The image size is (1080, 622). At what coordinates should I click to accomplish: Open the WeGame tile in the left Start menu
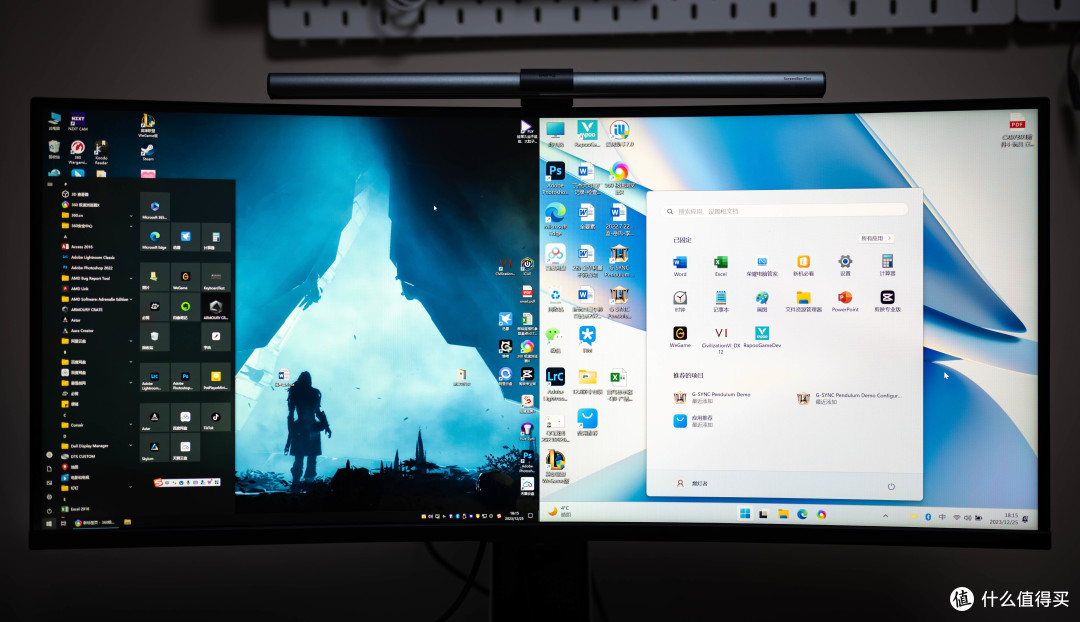pos(185,278)
